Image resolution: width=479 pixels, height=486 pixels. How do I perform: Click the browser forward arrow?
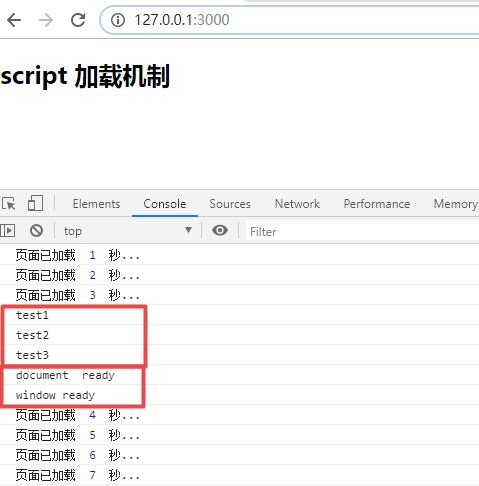pyautogui.click(x=46, y=20)
